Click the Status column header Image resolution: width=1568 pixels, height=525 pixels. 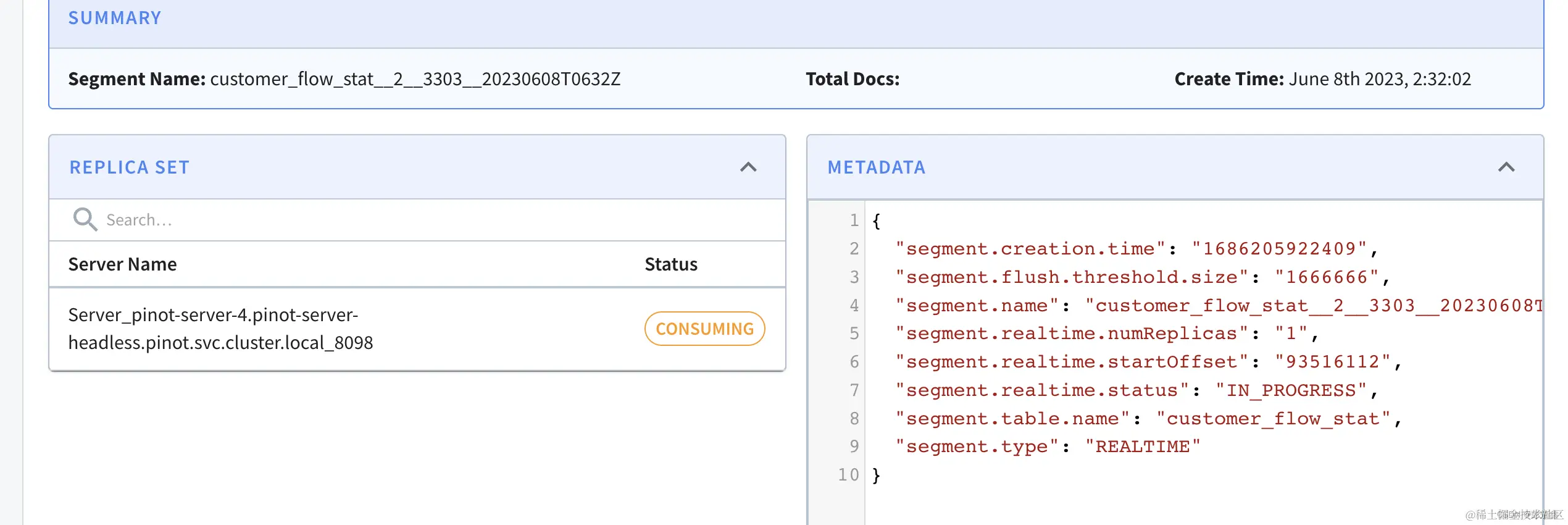671,264
